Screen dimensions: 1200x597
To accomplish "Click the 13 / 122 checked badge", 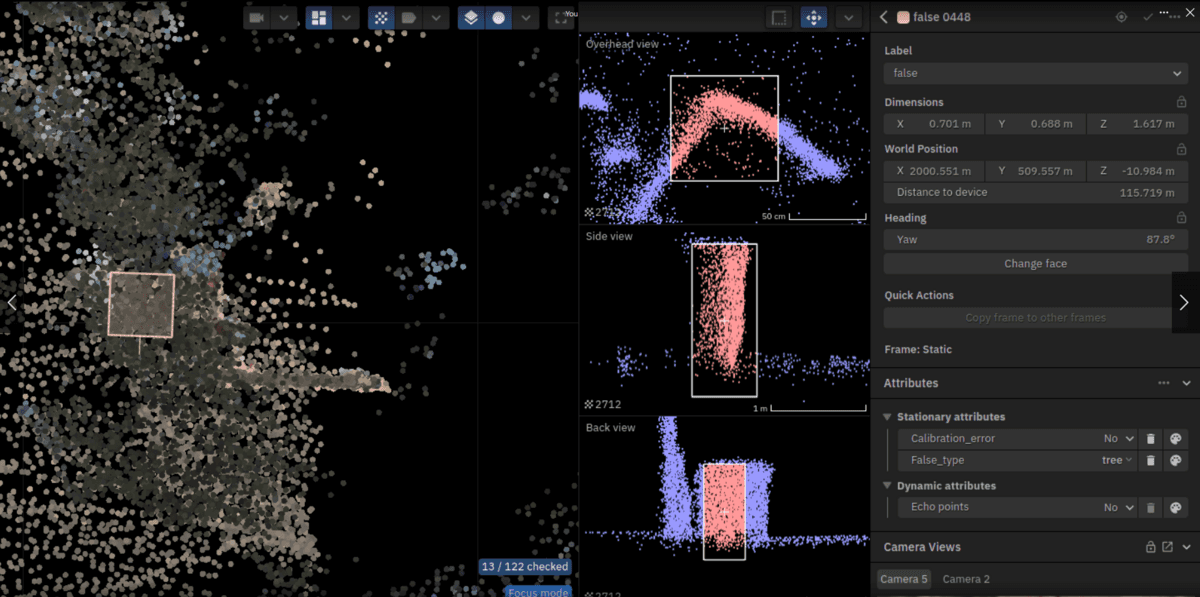I will tap(524, 567).
